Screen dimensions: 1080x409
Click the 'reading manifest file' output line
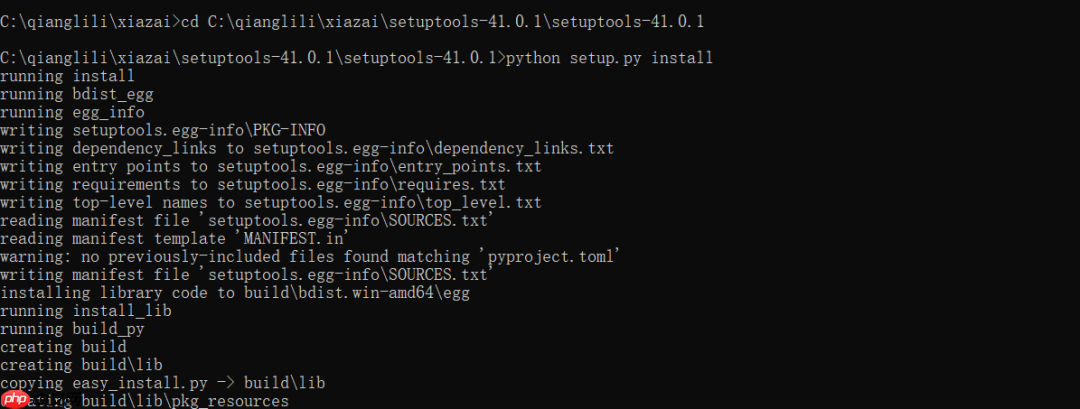[248, 220]
